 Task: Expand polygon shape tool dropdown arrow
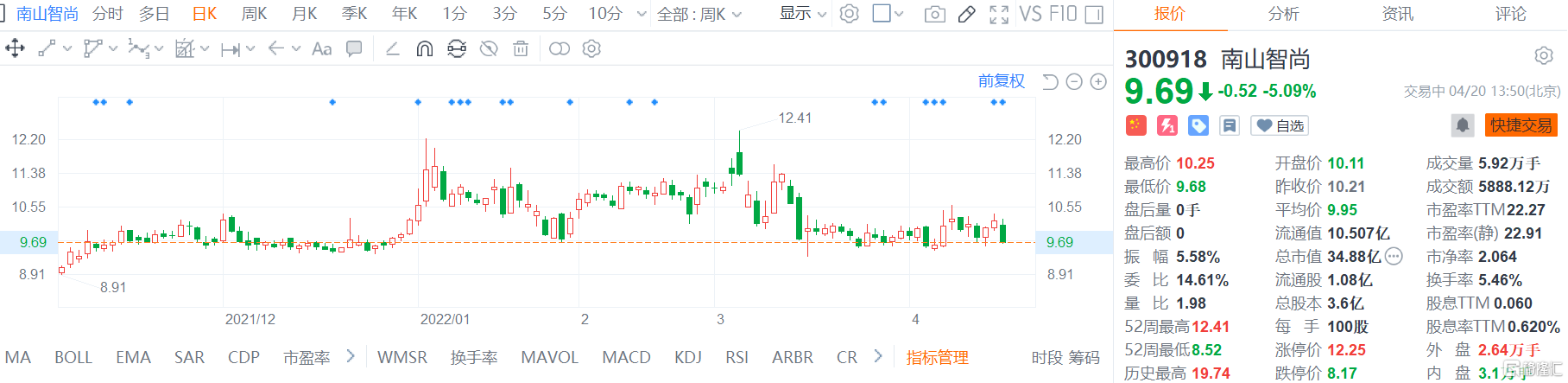(x=112, y=49)
